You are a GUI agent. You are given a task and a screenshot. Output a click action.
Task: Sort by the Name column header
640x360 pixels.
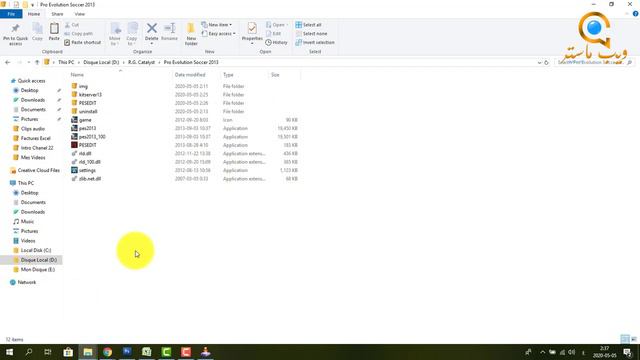(x=77, y=75)
